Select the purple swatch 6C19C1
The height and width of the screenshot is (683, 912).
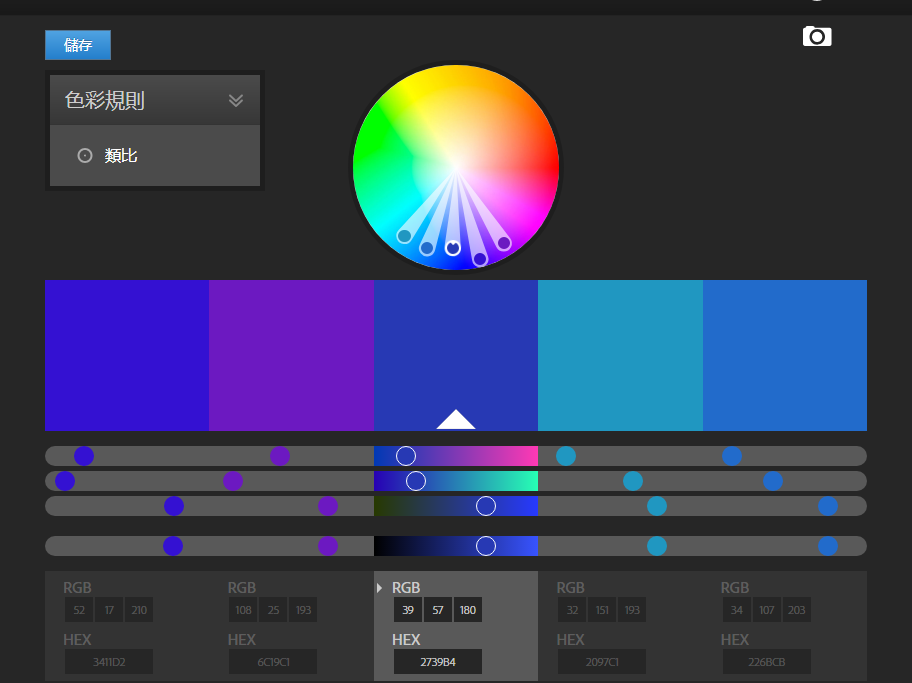pos(291,355)
